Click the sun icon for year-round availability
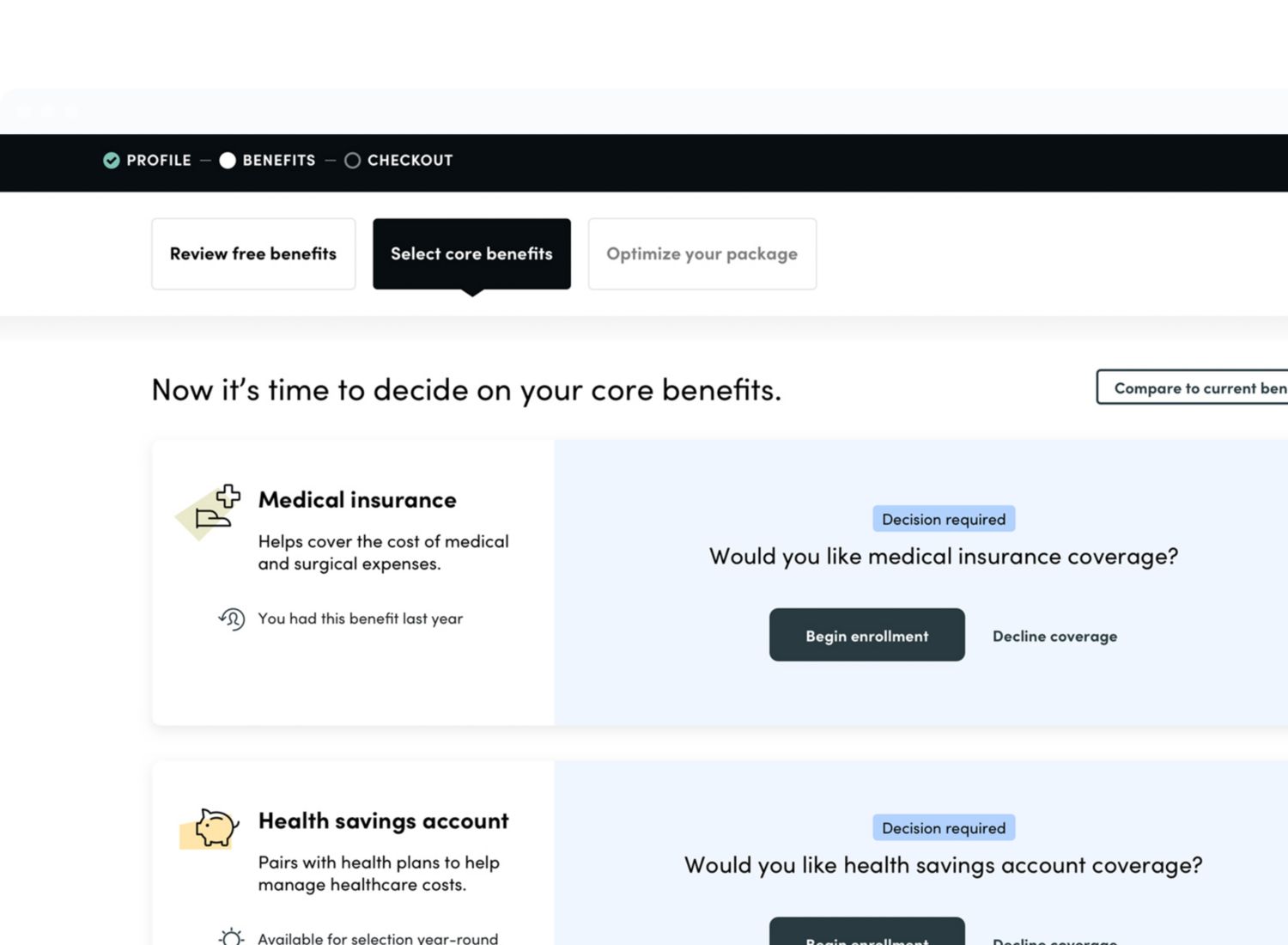Image resolution: width=1288 pixels, height=945 pixels. (231, 937)
